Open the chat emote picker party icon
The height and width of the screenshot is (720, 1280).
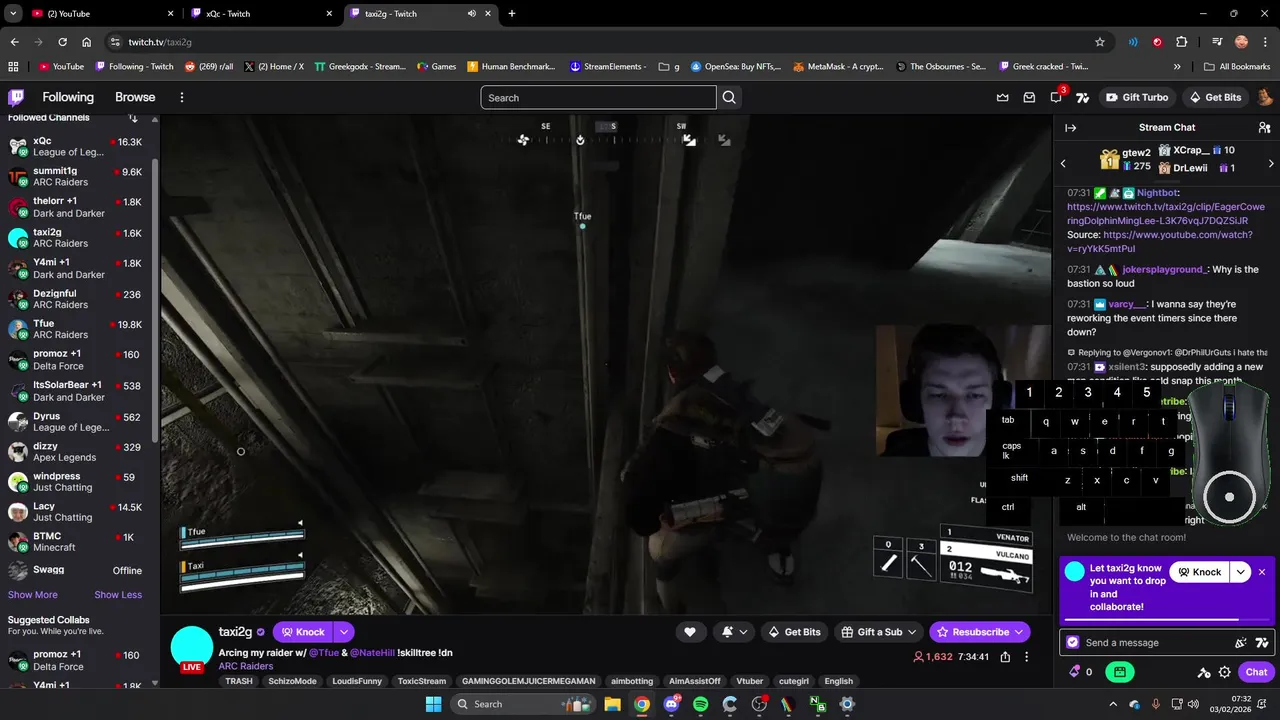tap(1241, 643)
